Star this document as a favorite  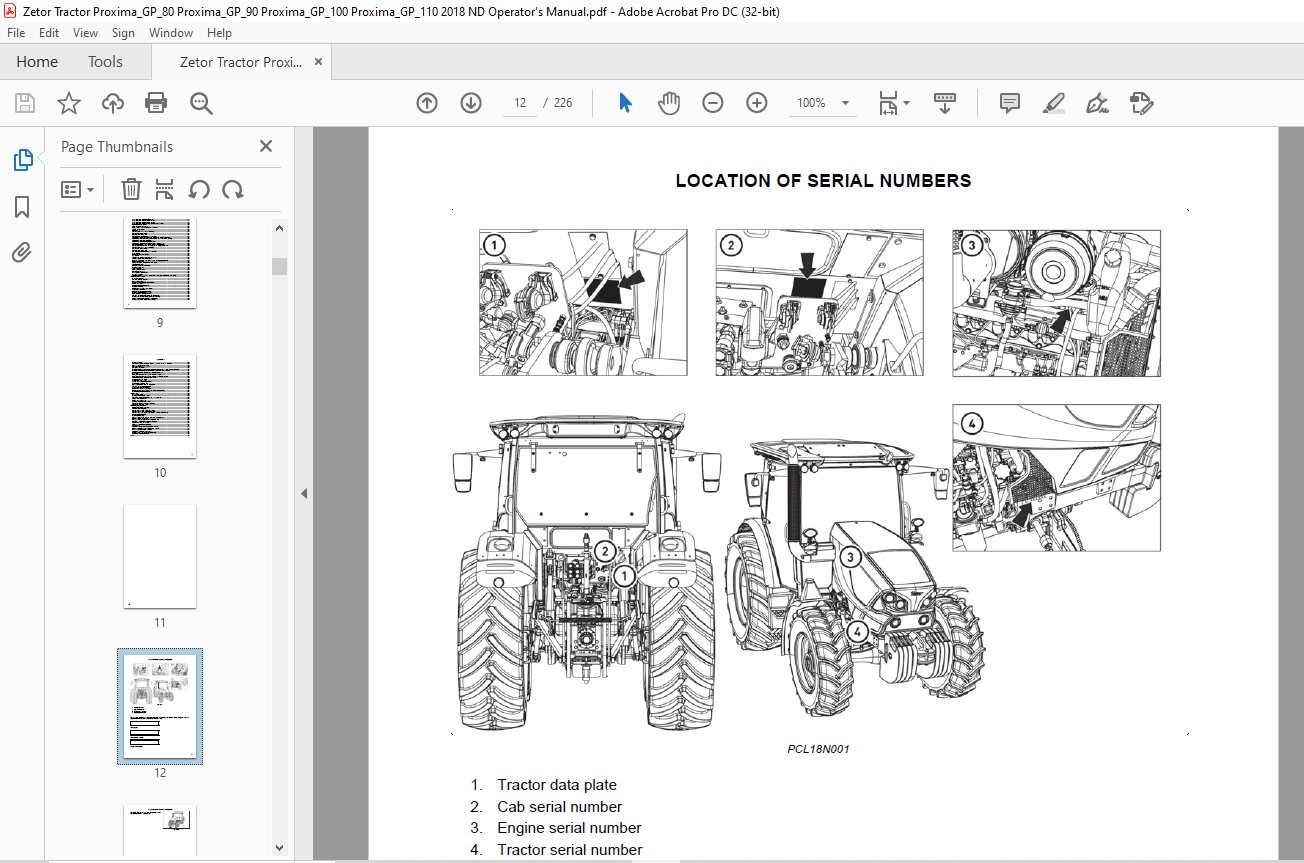68,103
